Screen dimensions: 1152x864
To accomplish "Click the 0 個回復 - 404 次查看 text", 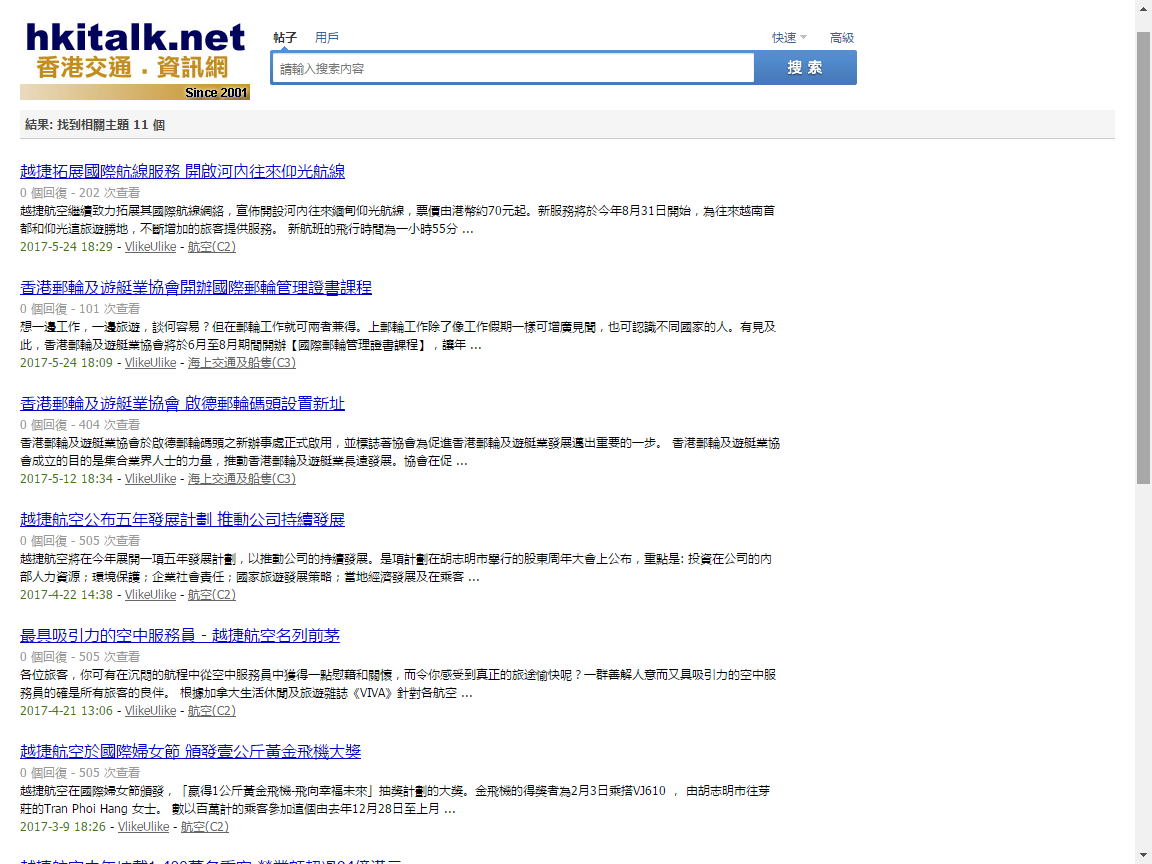I will pyautogui.click(x=80, y=425).
